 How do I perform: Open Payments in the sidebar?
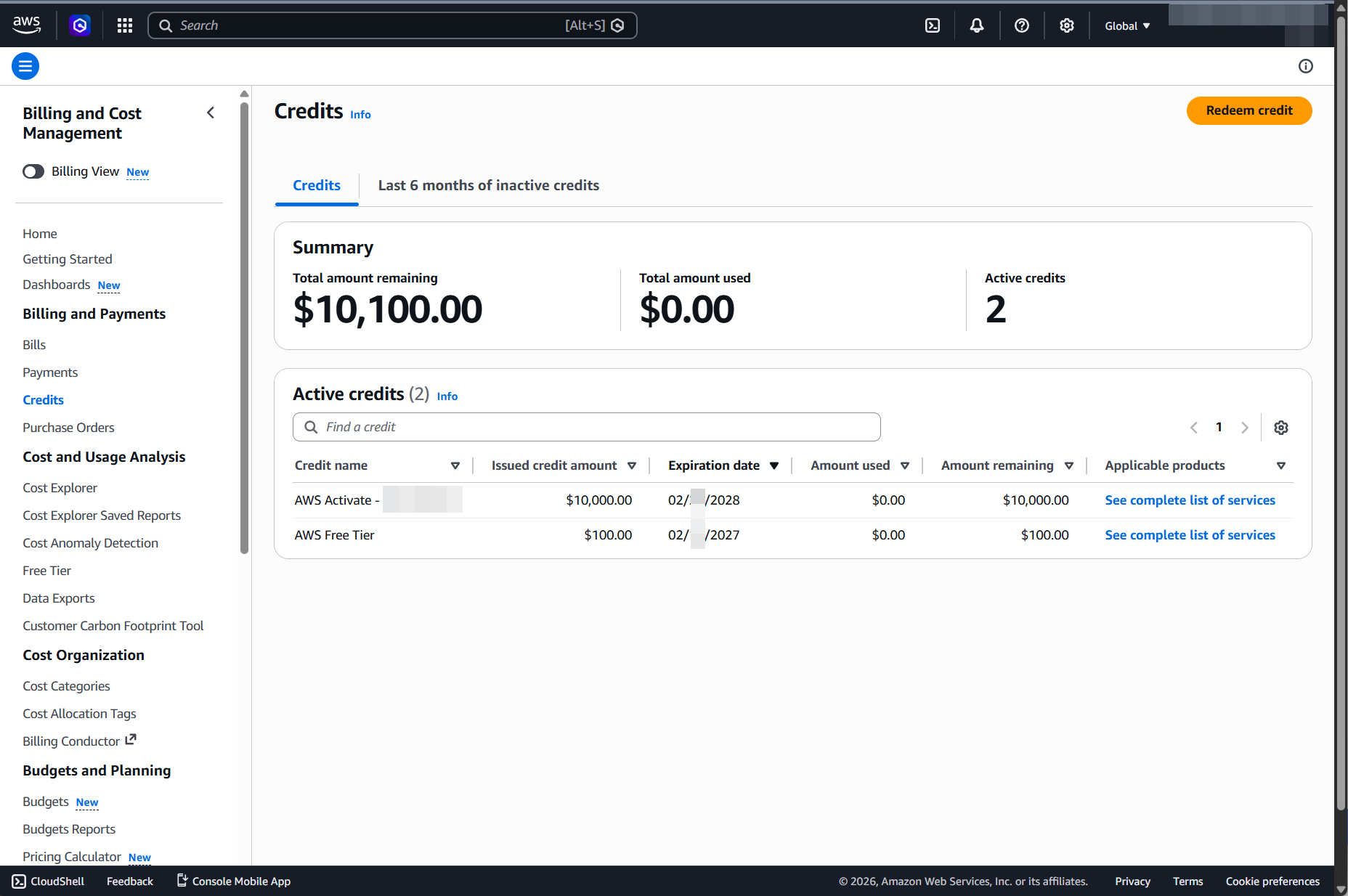[50, 372]
